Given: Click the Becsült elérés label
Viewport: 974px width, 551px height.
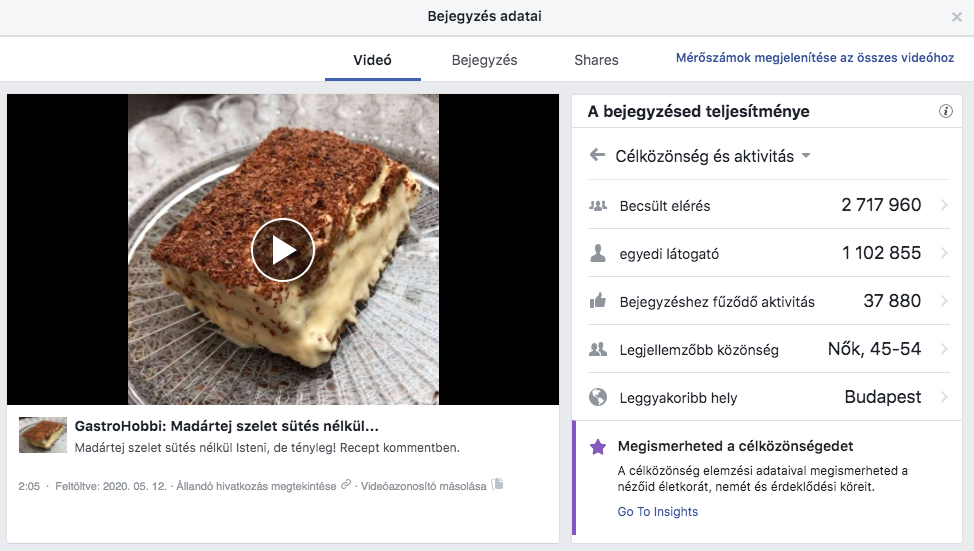Looking at the screenshot, I should [x=665, y=206].
